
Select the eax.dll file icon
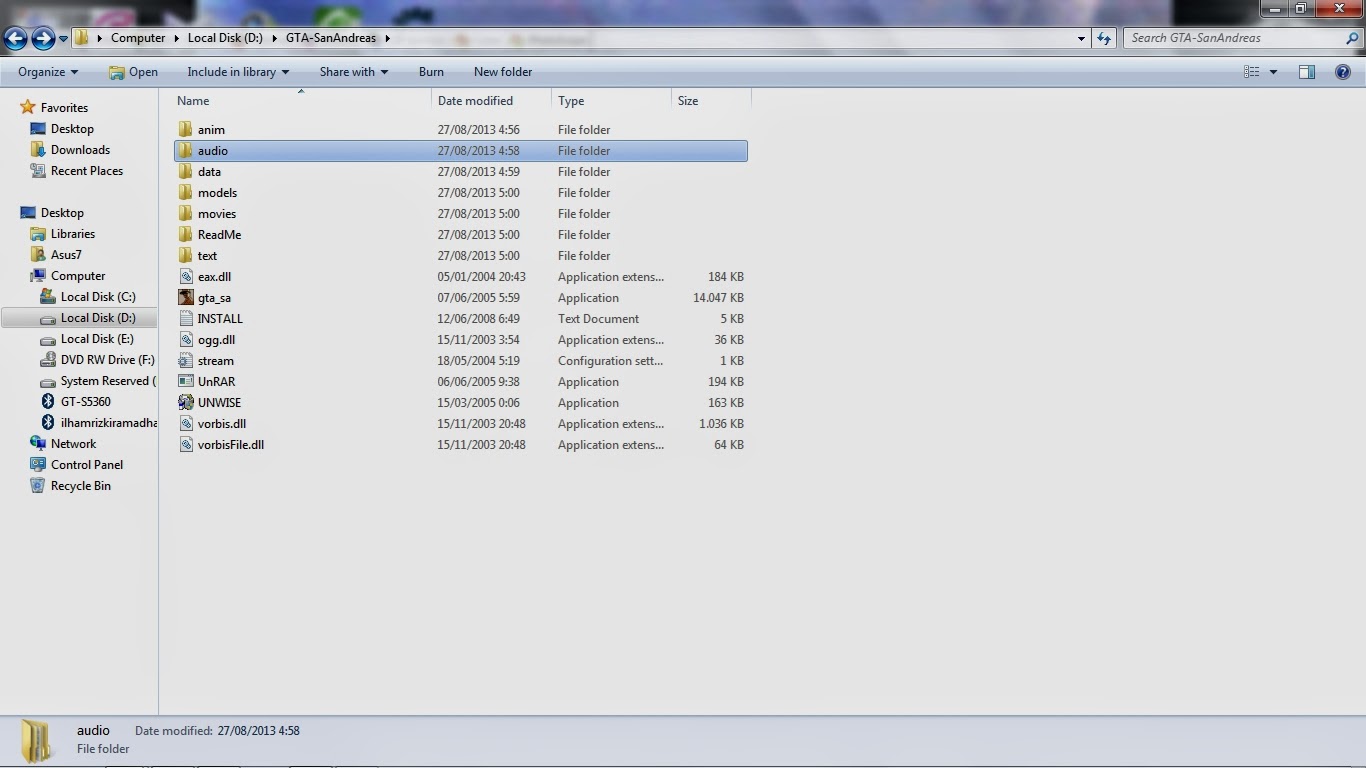coord(186,277)
